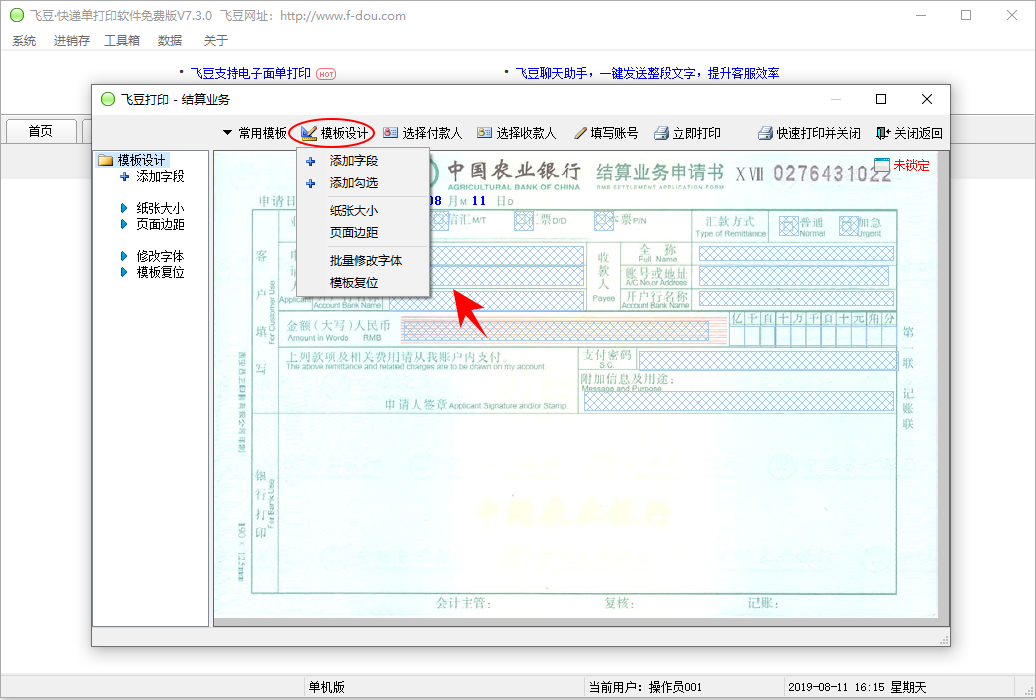The width and height of the screenshot is (1036, 700).
Task: Tick the 加急 Urgent checkbox field
Action: point(849,226)
